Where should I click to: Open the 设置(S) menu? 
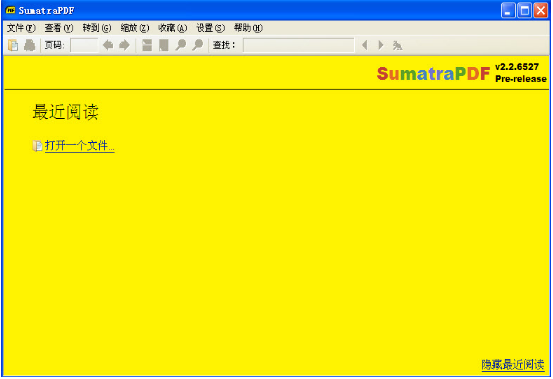click(x=211, y=28)
